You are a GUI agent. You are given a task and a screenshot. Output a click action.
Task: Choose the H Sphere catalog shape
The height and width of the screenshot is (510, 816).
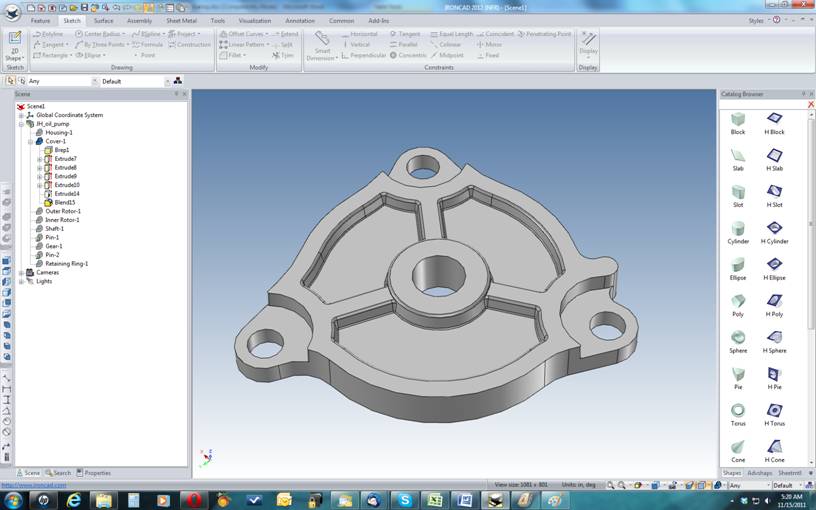775,337
